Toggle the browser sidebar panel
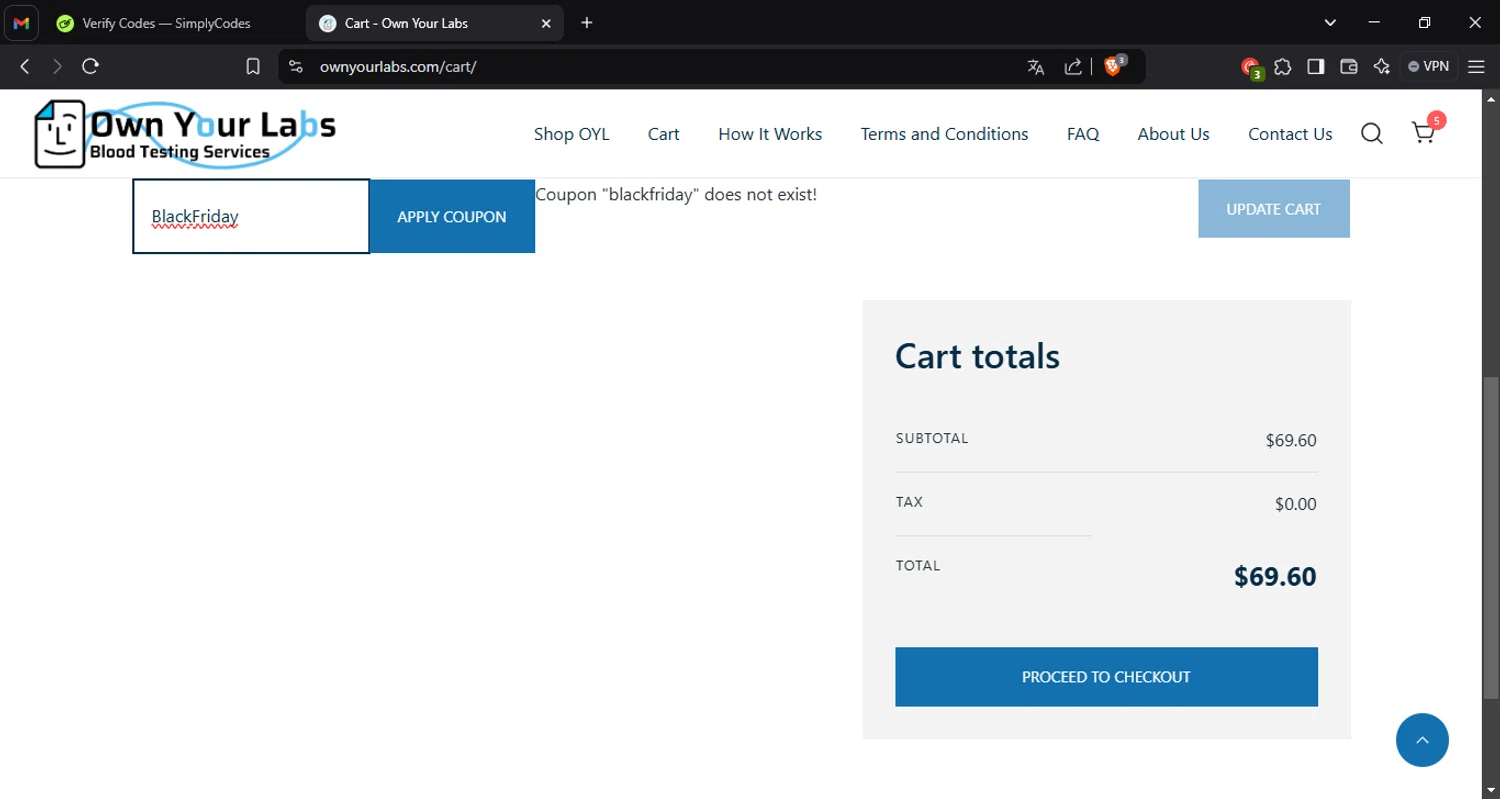 [1316, 67]
